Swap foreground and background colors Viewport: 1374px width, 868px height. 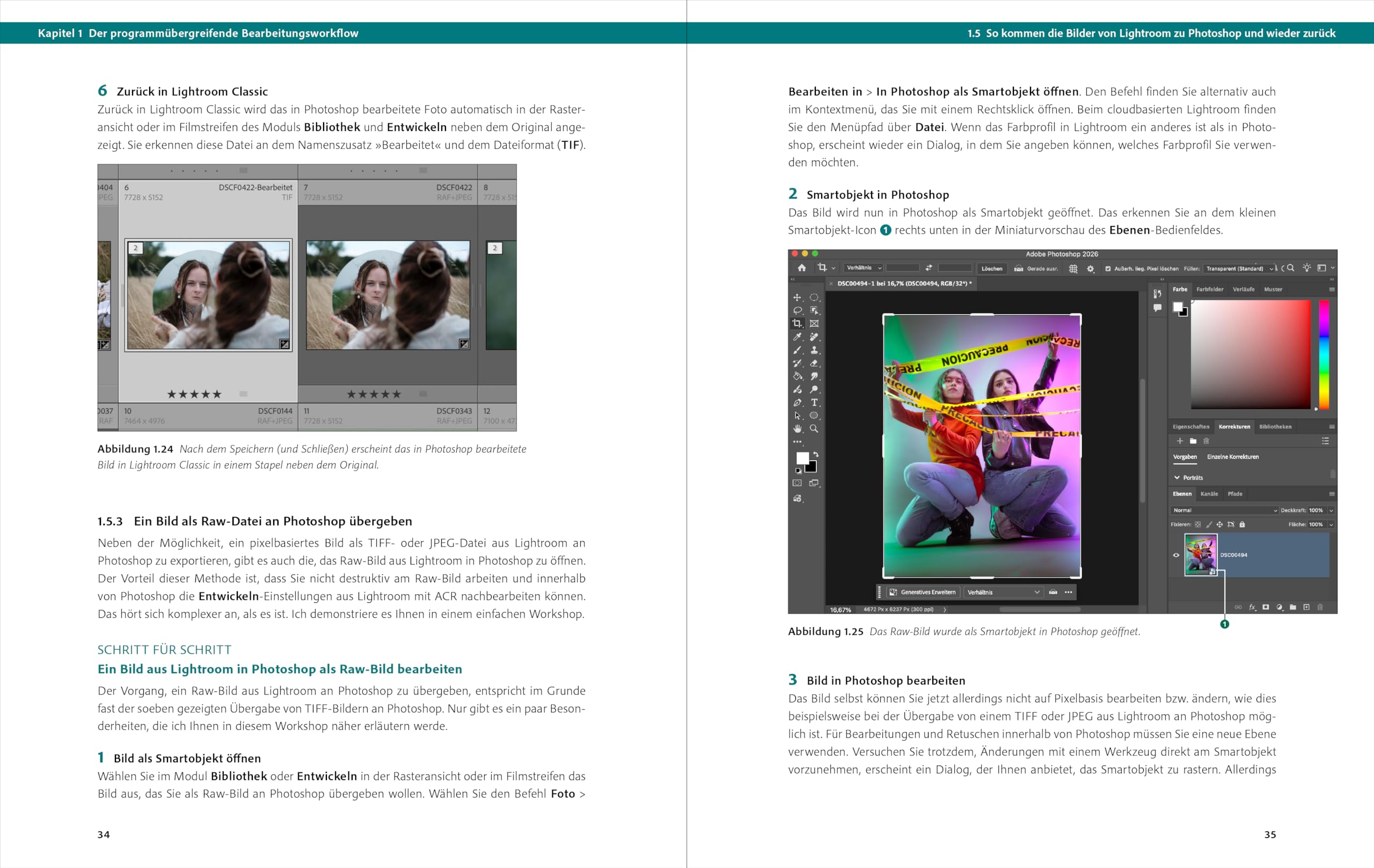click(x=816, y=454)
